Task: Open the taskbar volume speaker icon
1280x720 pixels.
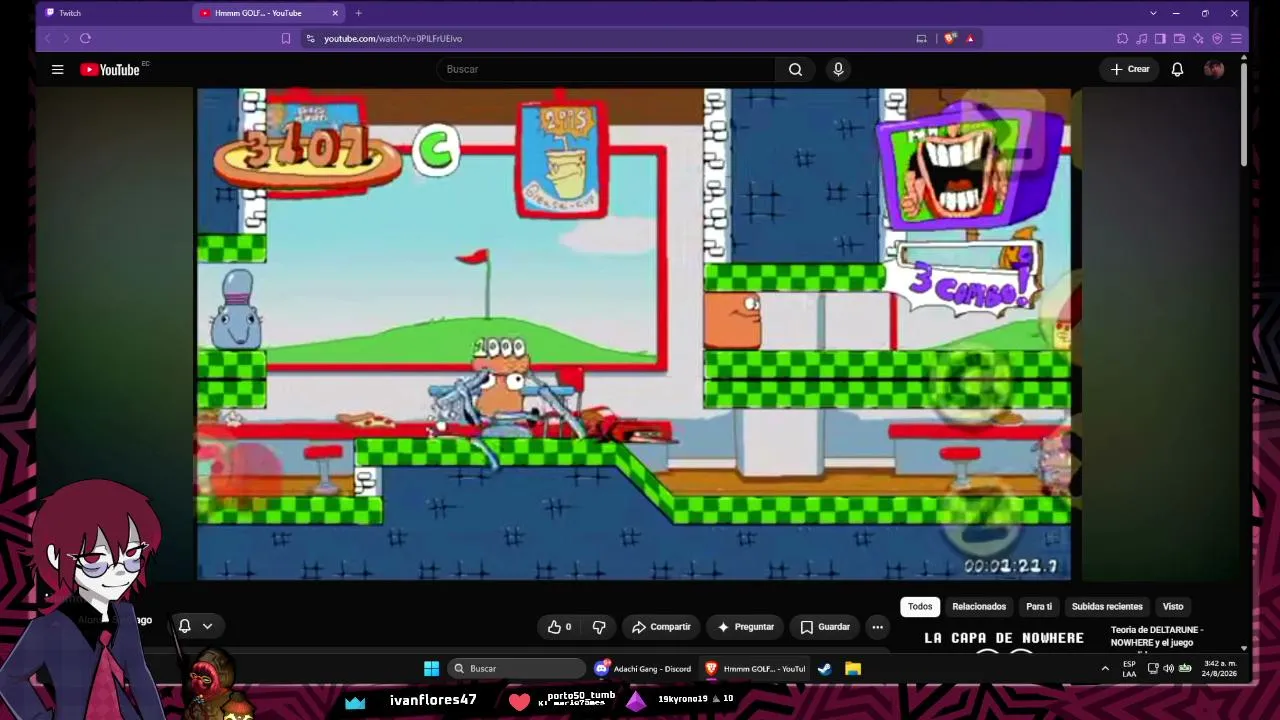Action: tap(1168, 669)
